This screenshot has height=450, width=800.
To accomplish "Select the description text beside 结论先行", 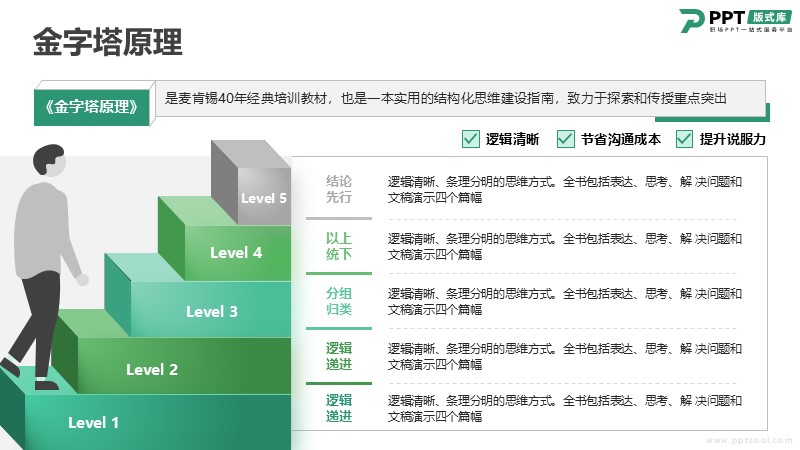I will [564, 189].
